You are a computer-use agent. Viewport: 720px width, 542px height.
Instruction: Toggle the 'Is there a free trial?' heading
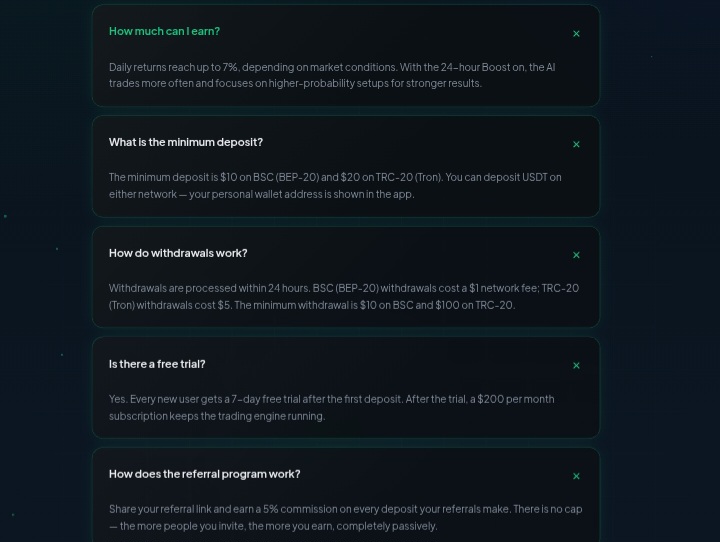pos(157,364)
